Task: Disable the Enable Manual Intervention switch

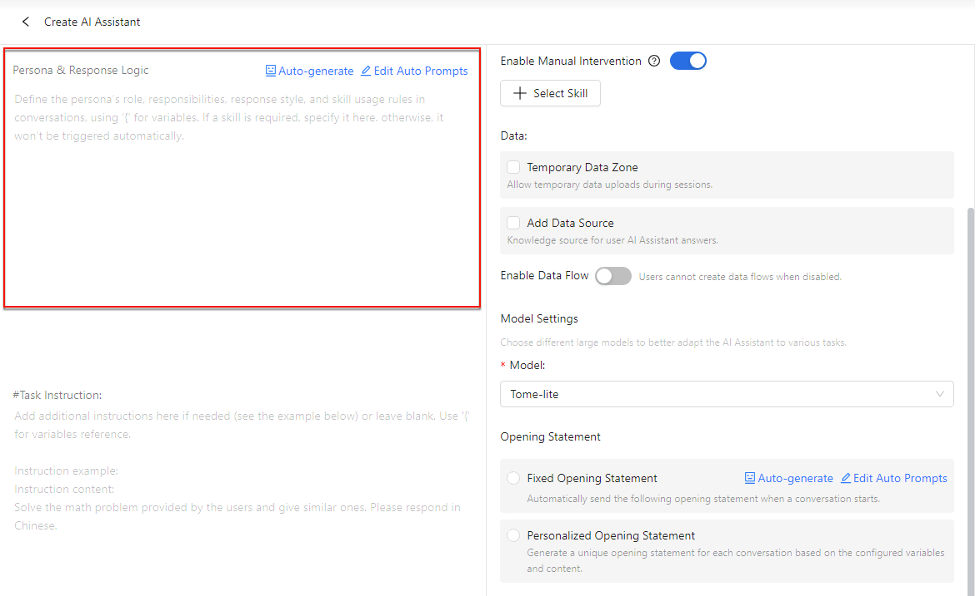Action: coord(688,61)
